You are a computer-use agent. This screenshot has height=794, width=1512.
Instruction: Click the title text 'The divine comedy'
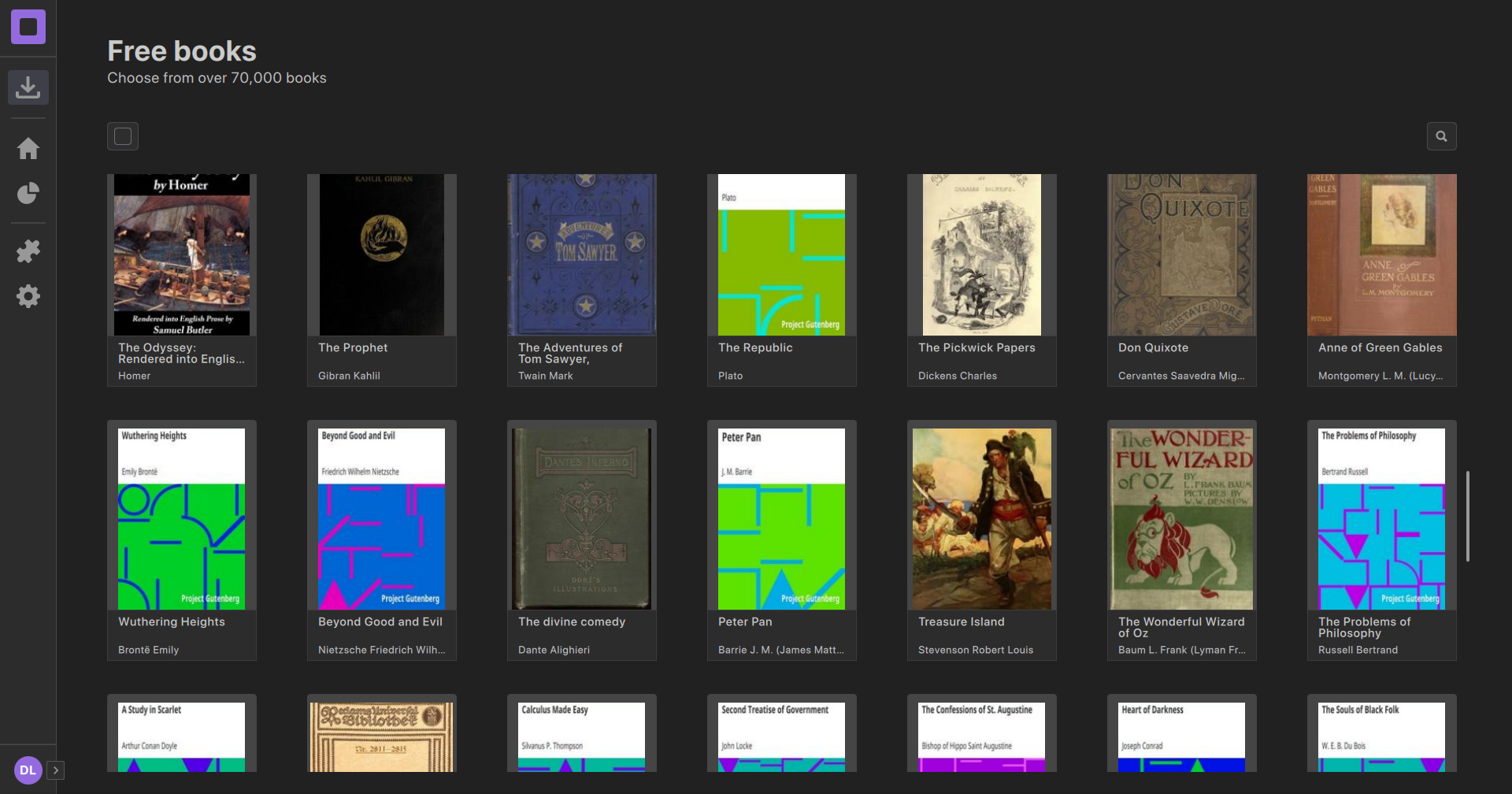click(572, 621)
